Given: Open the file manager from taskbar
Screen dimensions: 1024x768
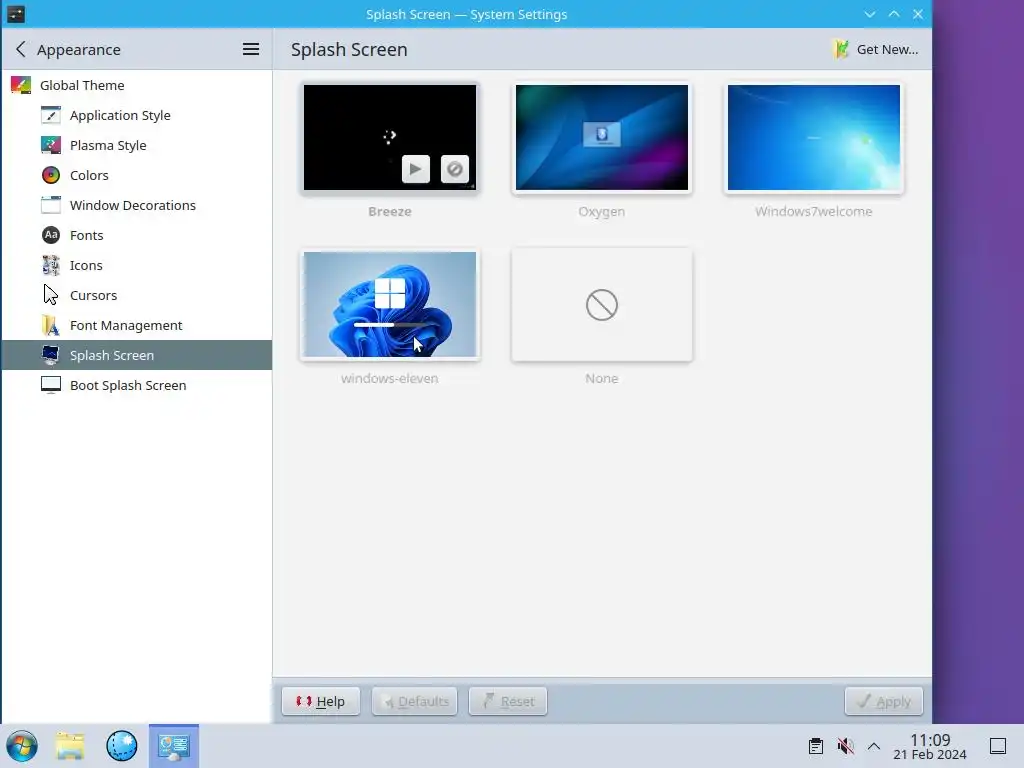Looking at the screenshot, I should 70,746.
